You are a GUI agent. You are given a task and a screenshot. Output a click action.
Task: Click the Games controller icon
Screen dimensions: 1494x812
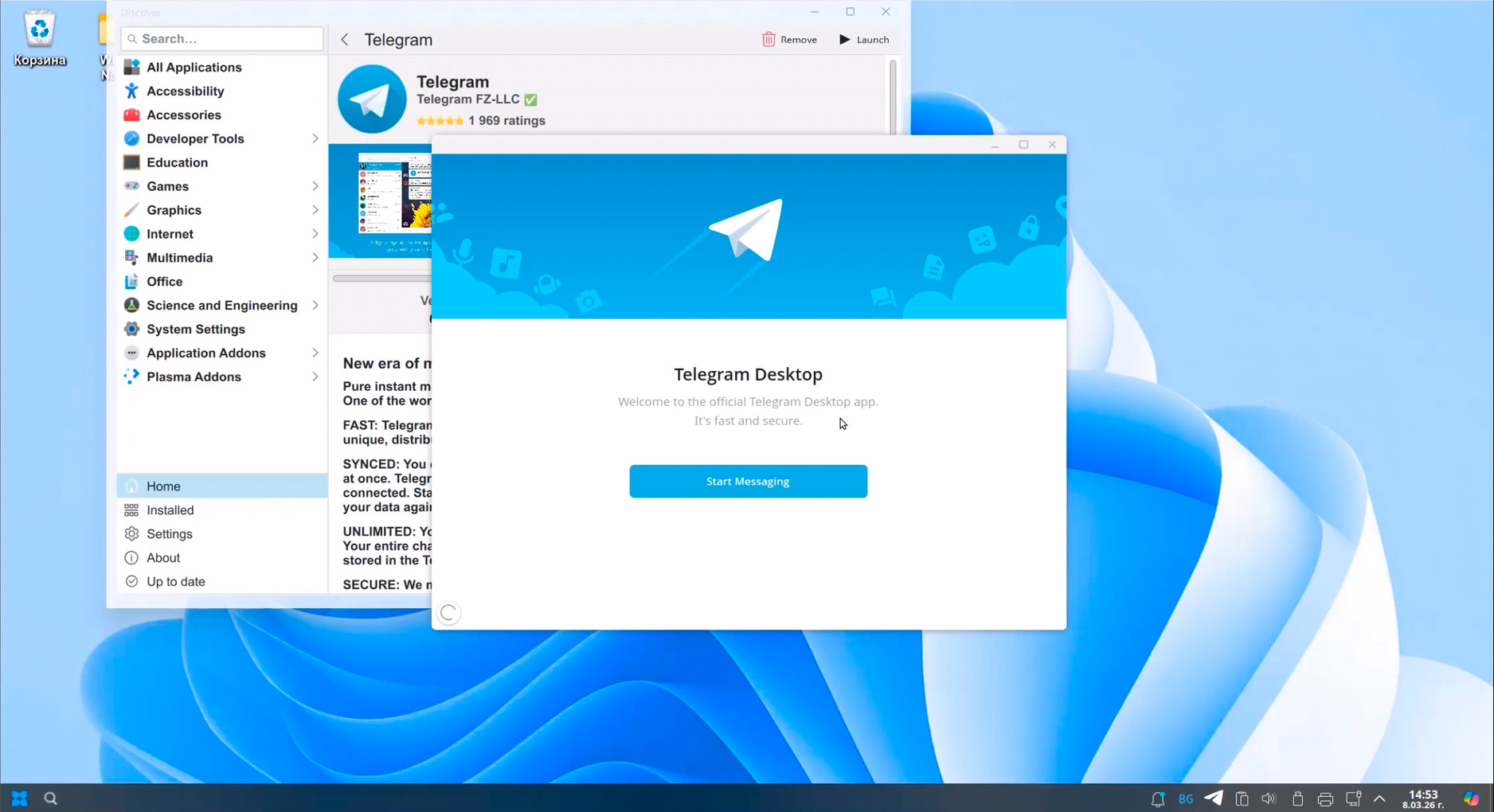pos(131,186)
